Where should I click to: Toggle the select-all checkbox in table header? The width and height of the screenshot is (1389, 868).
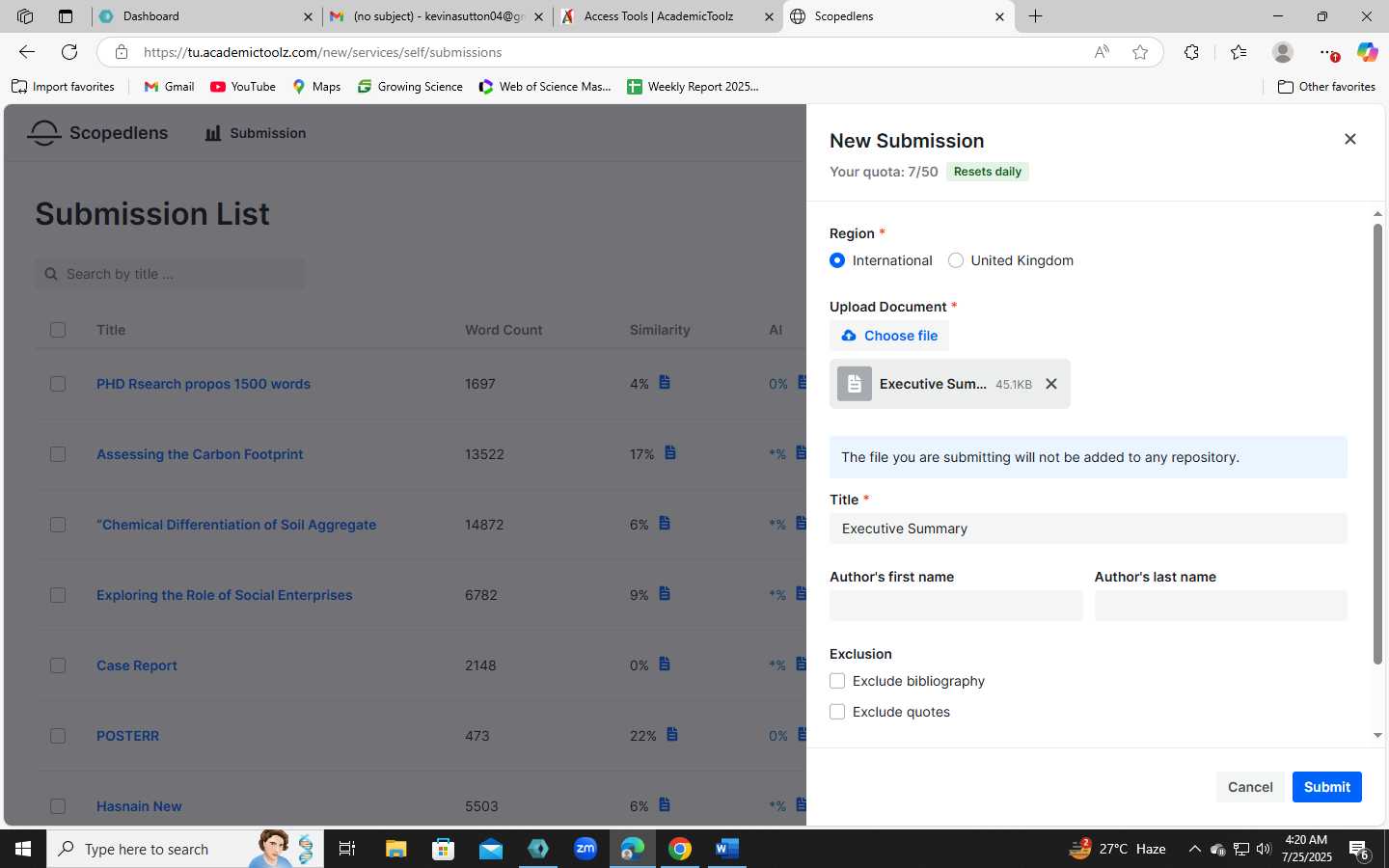click(58, 330)
